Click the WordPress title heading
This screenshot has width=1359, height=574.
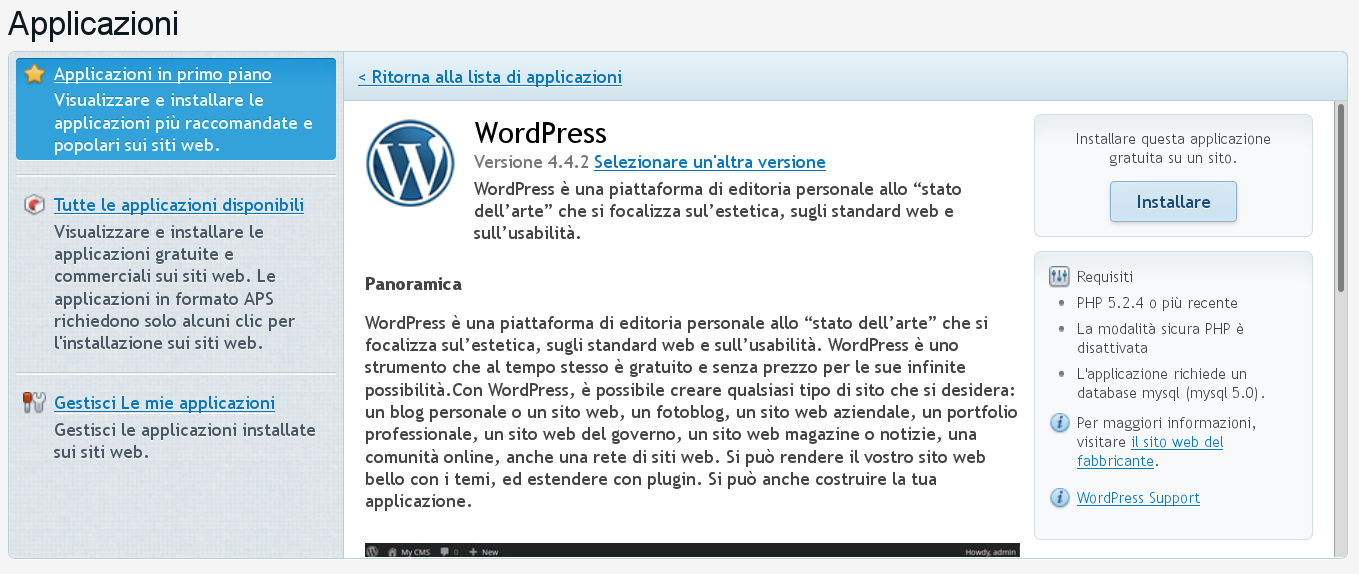[540, 133]
